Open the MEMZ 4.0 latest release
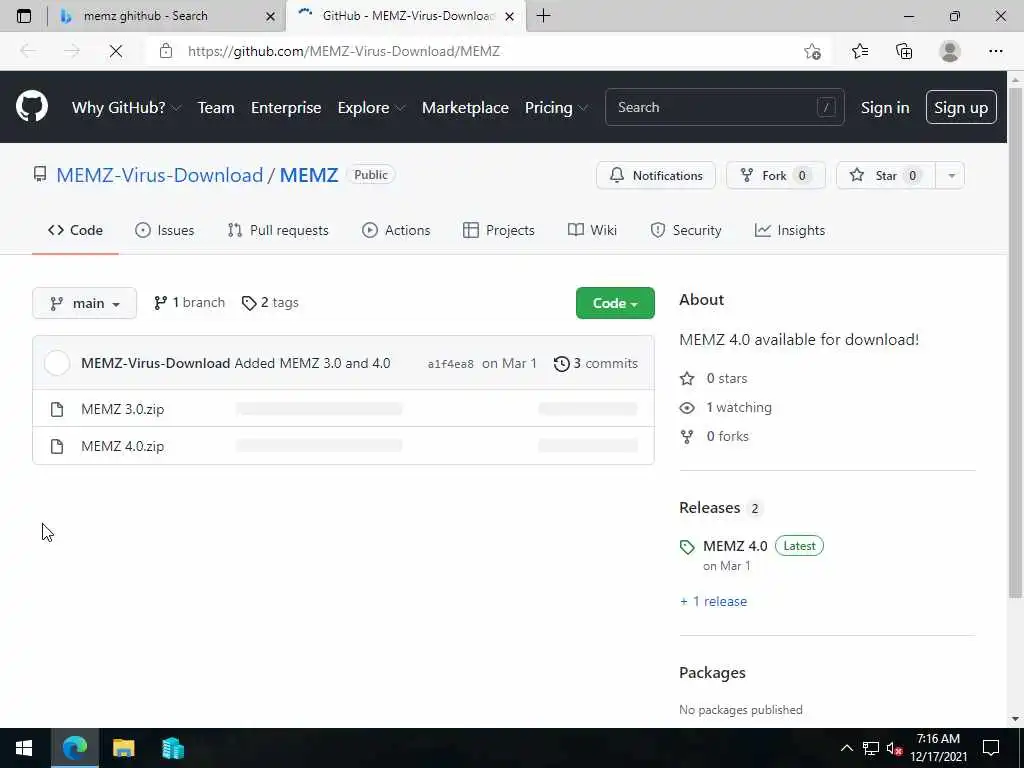The width and height of the screenshot is (1024, 768). [735, 546]
